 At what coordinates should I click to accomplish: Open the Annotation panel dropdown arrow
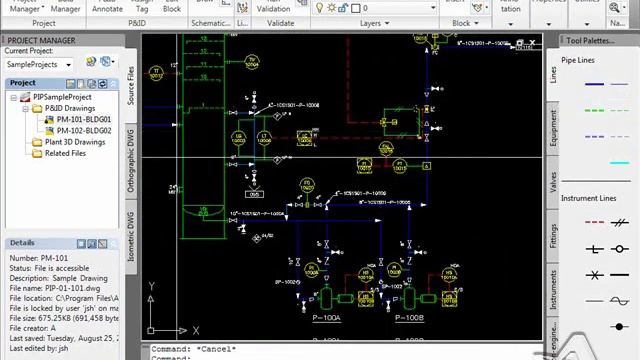(510, 24)
